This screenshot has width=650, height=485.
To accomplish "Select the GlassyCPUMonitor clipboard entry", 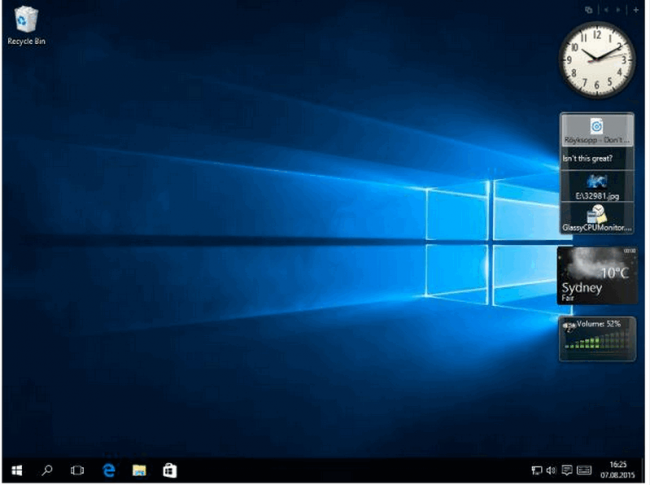I will [597, 218].
